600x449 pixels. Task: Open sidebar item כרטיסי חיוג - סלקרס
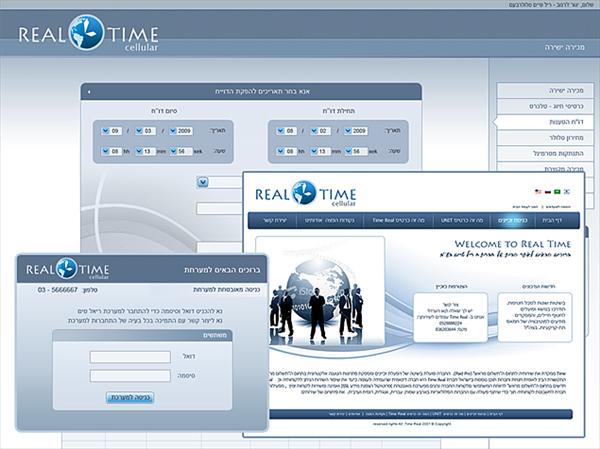coord(545,106)
